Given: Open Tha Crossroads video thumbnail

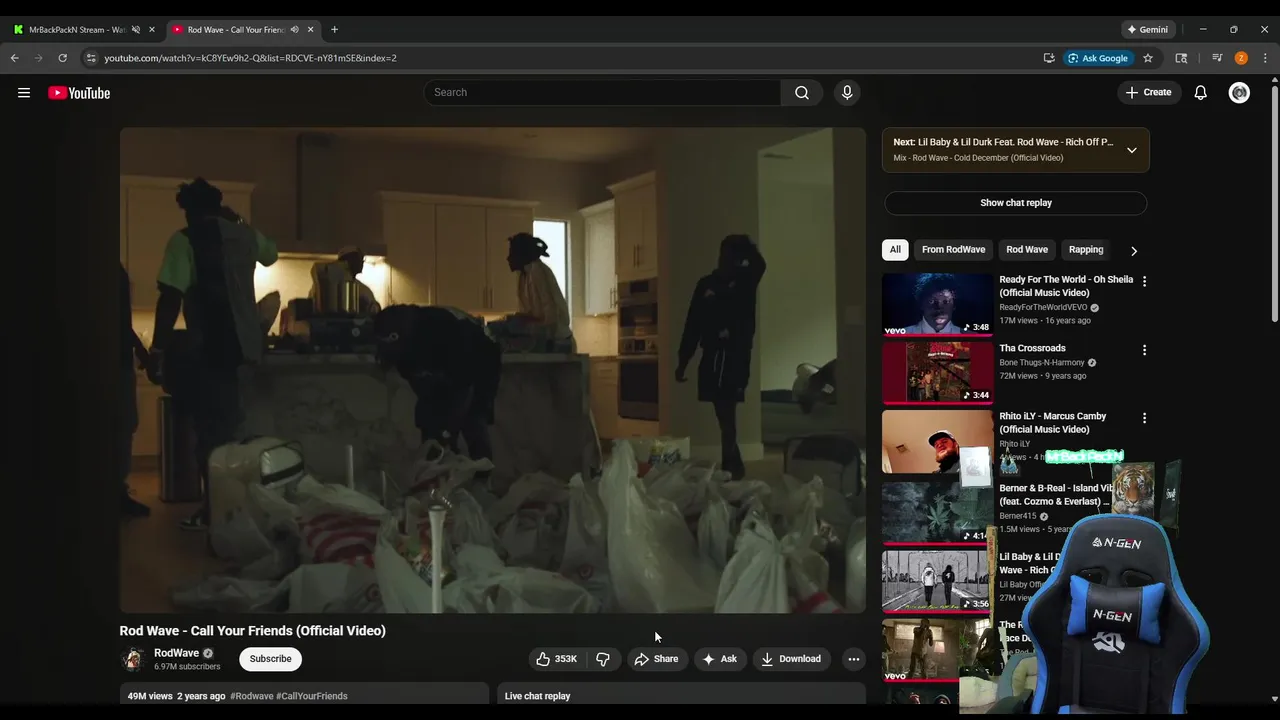Looking at the screenshot, I should pos(937,373).
